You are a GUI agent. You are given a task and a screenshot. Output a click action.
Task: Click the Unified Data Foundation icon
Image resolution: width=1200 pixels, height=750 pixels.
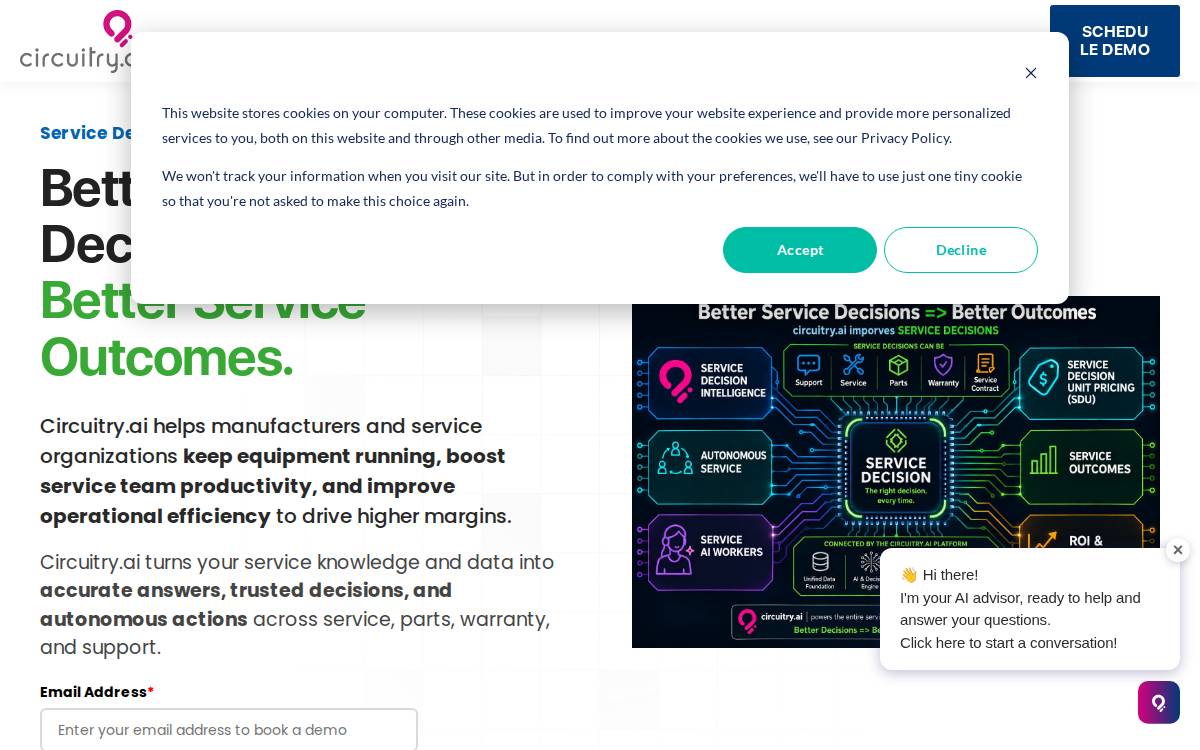point(820,571)
